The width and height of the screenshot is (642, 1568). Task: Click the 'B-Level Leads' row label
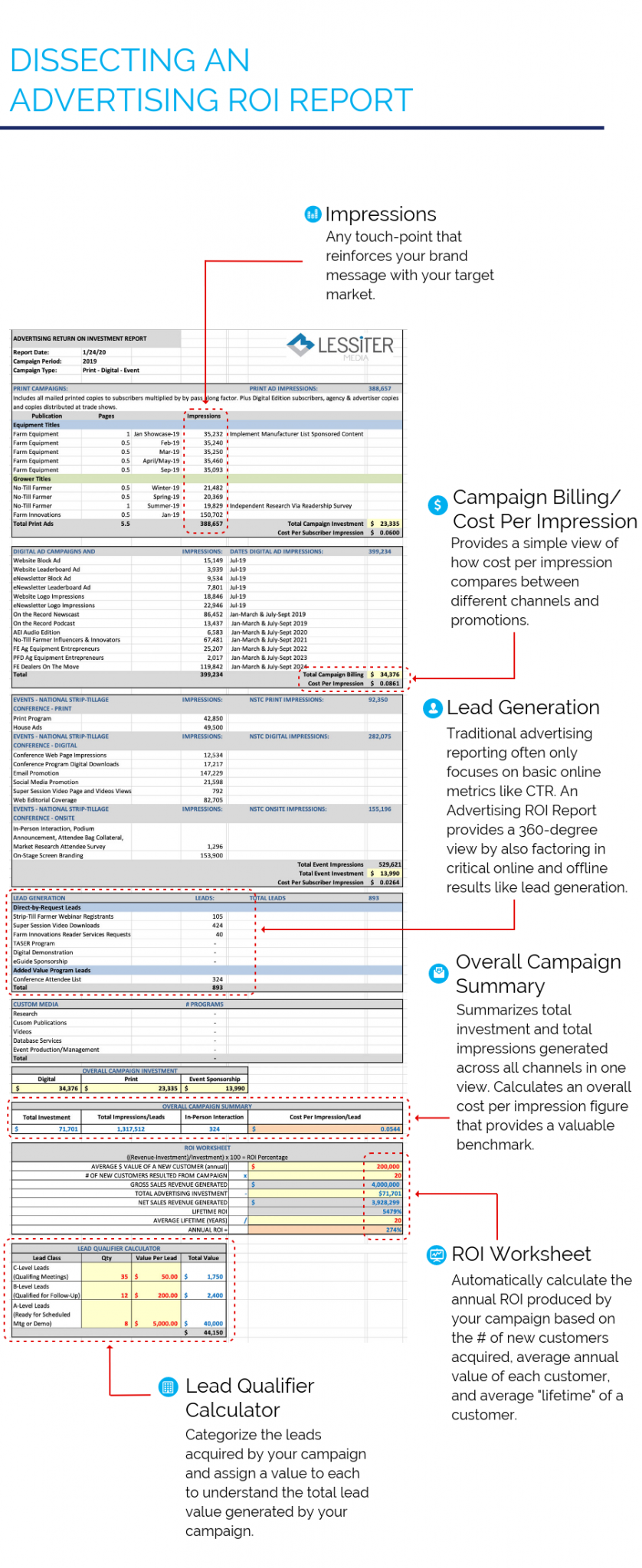(x=31, y=1287)
